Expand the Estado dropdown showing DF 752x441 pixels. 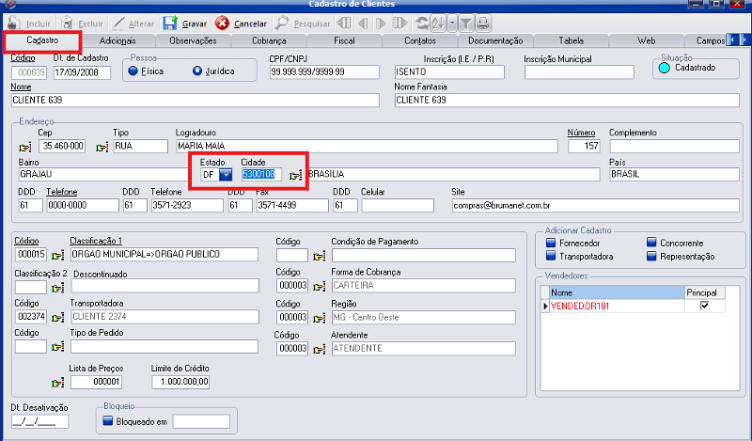225,175
